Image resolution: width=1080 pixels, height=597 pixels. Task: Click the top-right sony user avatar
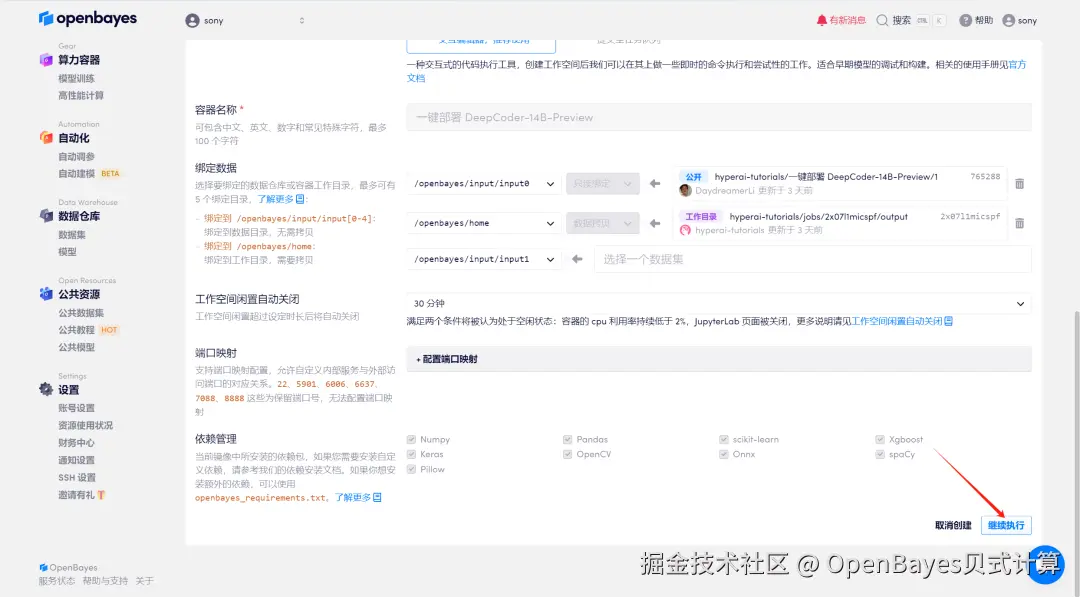point(1008,21)
